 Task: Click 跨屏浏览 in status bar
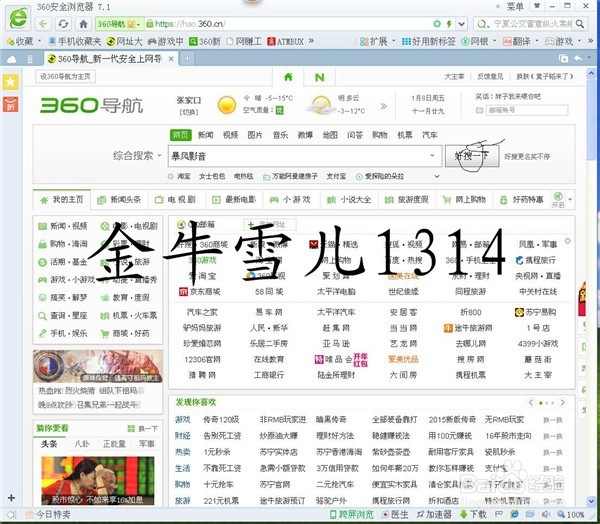(x=352, y=514)
